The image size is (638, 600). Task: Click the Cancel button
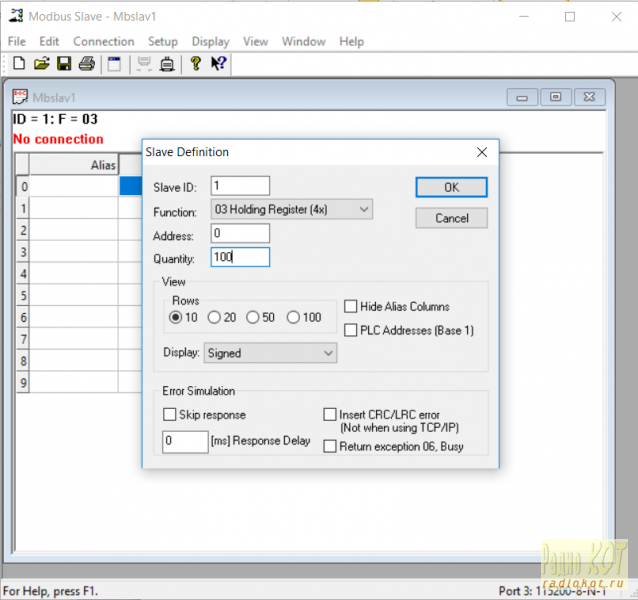pos(451,218)
